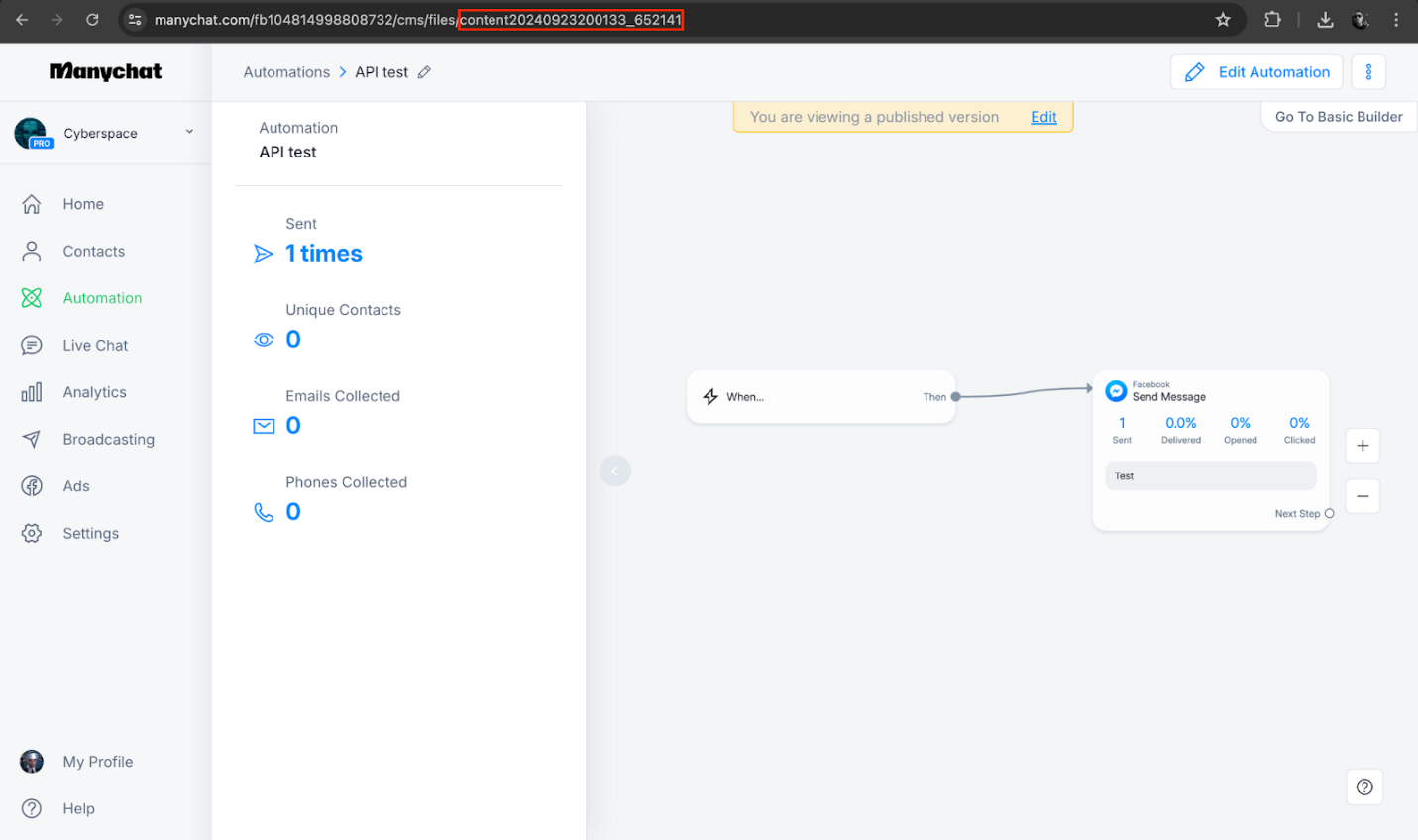
Task: Click the Automations breadcrumb link
Action: point(286,72)
